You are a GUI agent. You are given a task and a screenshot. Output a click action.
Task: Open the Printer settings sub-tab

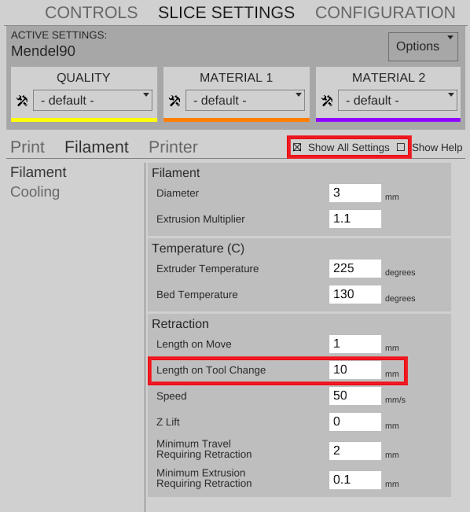(173, 147)
